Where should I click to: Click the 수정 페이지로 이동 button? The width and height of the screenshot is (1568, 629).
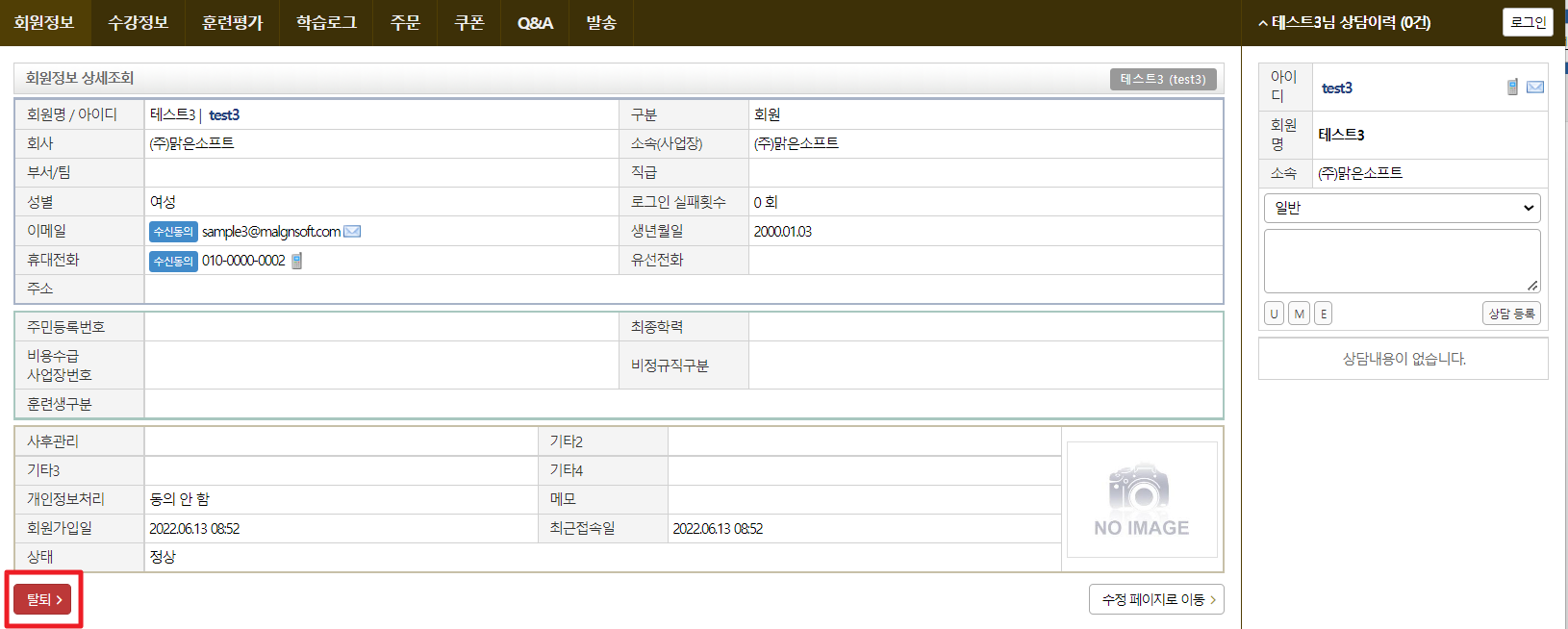(x=1156, y=599)
